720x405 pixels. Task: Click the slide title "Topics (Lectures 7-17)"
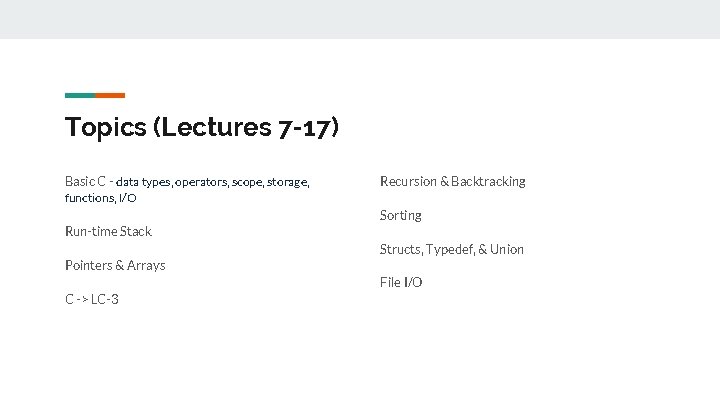202,128
